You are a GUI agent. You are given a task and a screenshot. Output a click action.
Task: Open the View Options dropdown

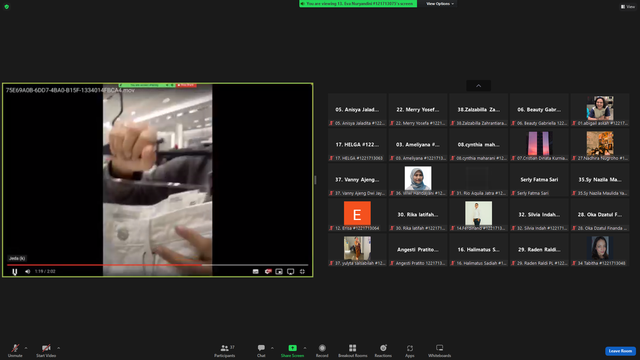click(x=440, y=4)
